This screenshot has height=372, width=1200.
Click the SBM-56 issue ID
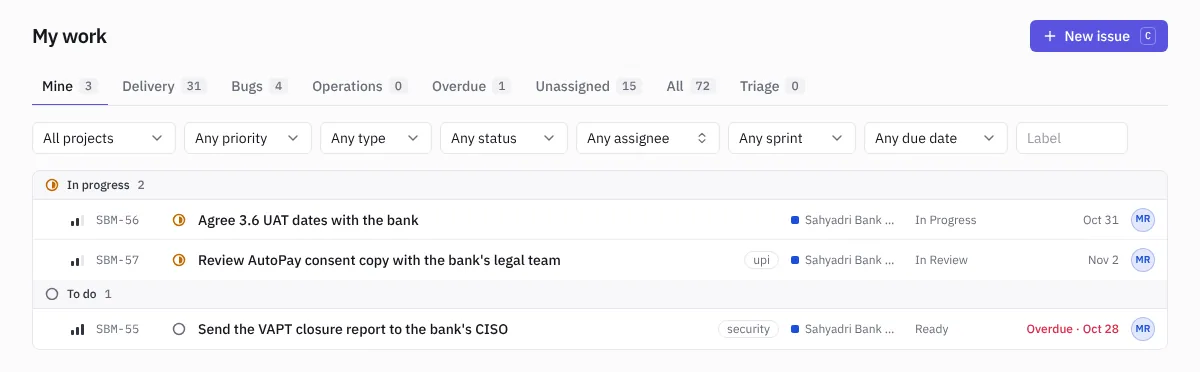117,220
